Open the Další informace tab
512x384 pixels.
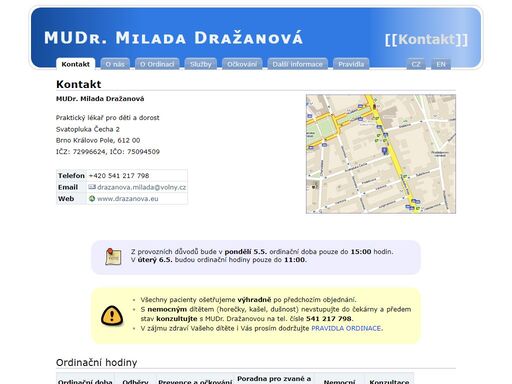[297, 64]
